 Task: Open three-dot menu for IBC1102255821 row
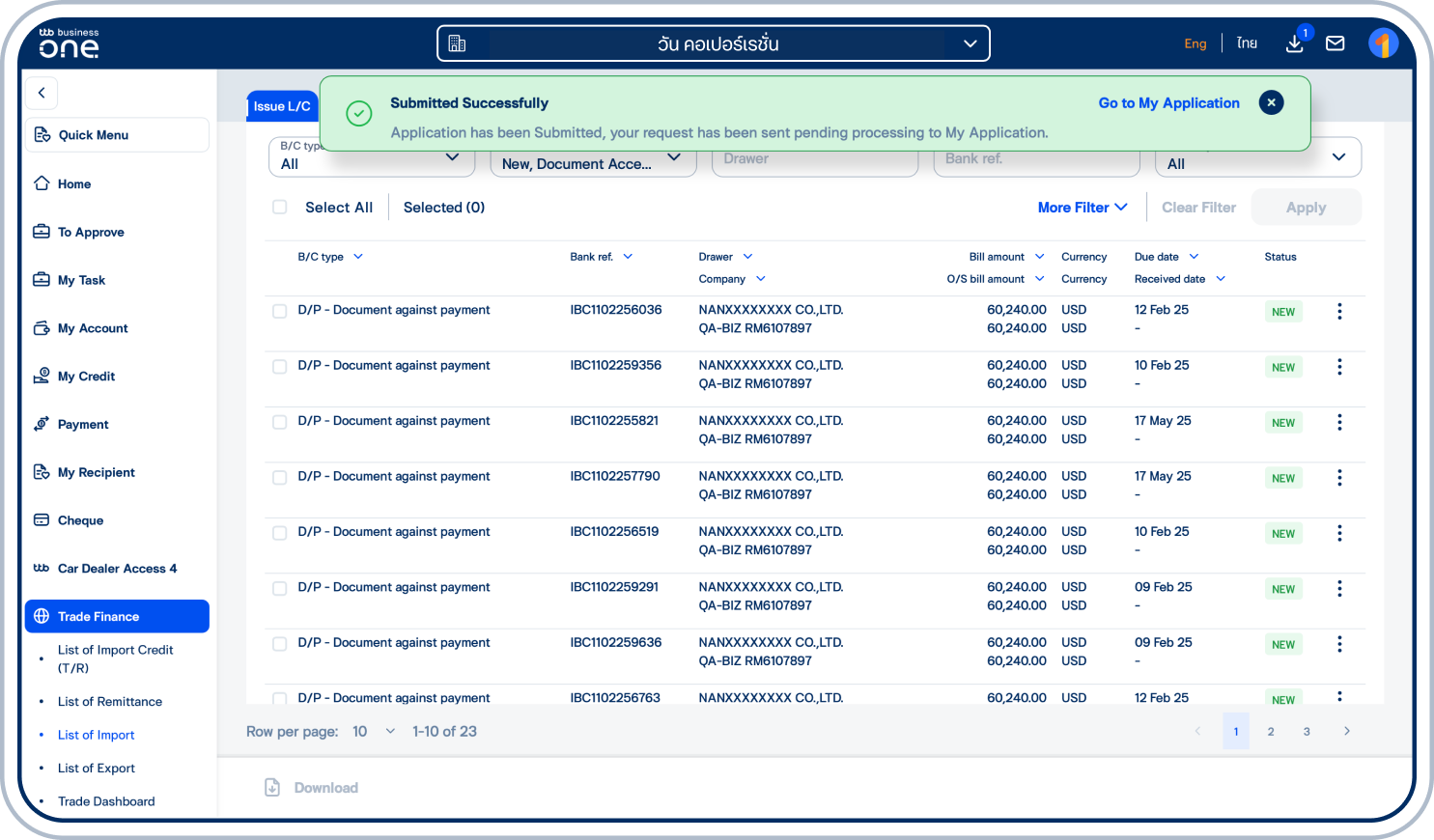[x=1338, y=422]
